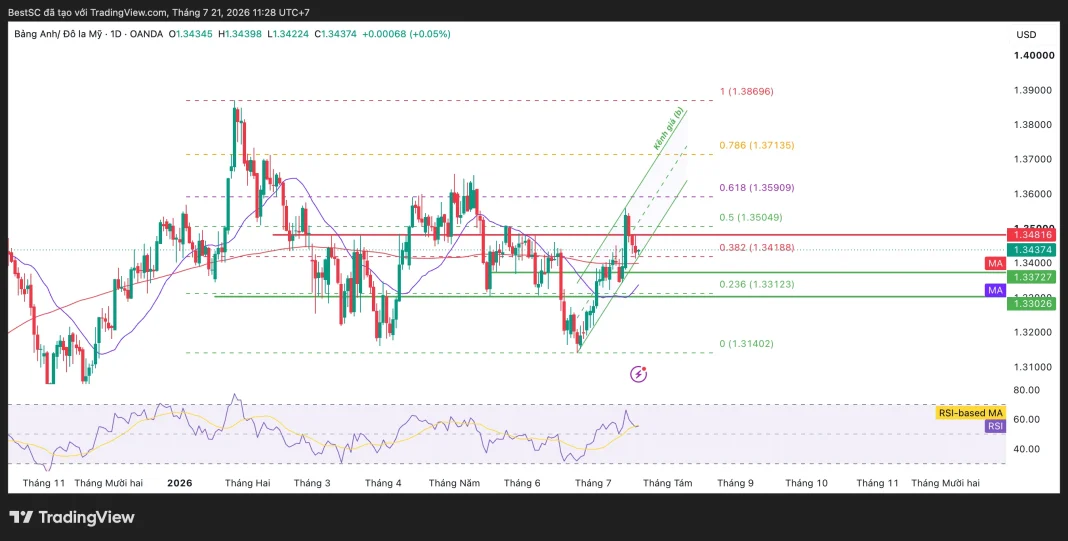
Task: Click the TradingView logo at bottom
Action: (x=72, y=517)
